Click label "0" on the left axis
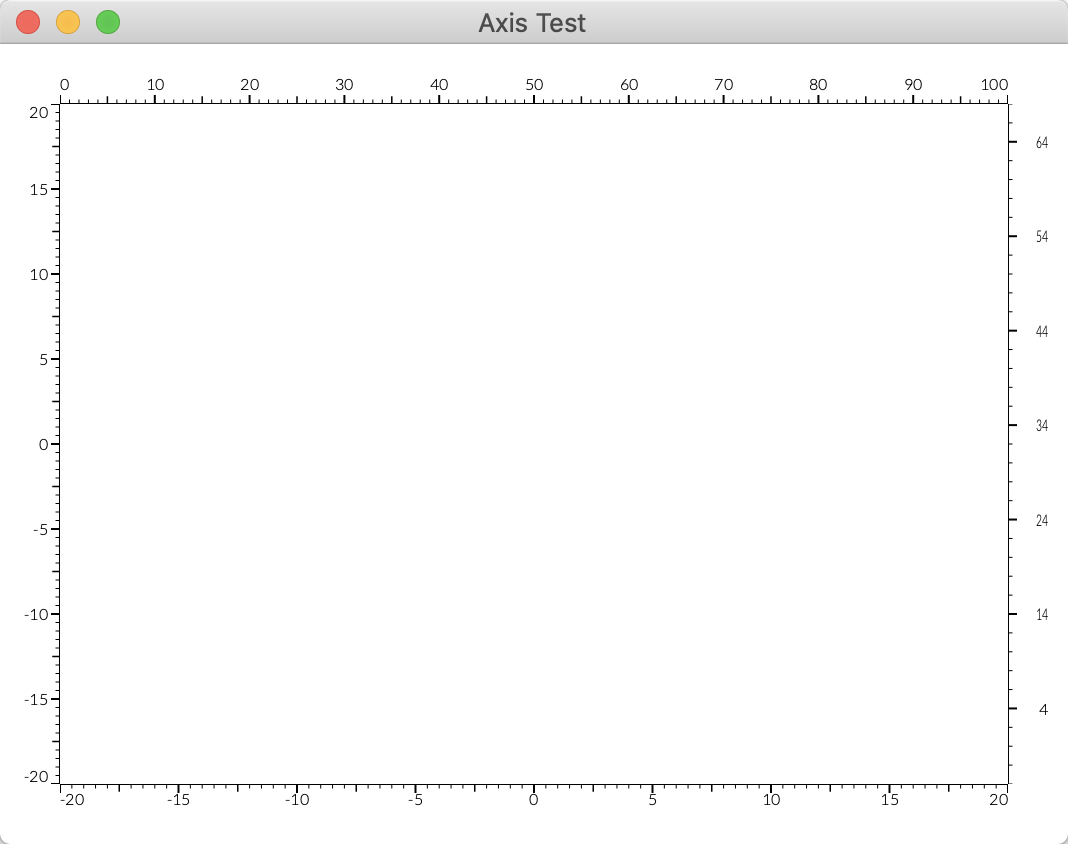1068x844 pixels. coord(44,445)
